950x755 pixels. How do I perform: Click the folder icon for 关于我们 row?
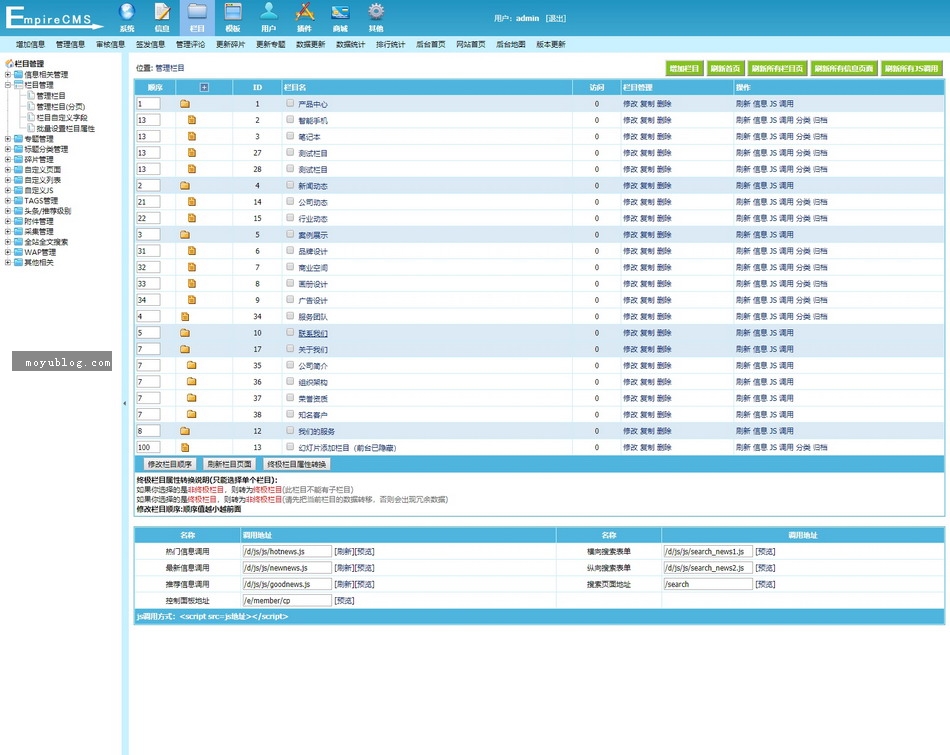pos(185,350)
